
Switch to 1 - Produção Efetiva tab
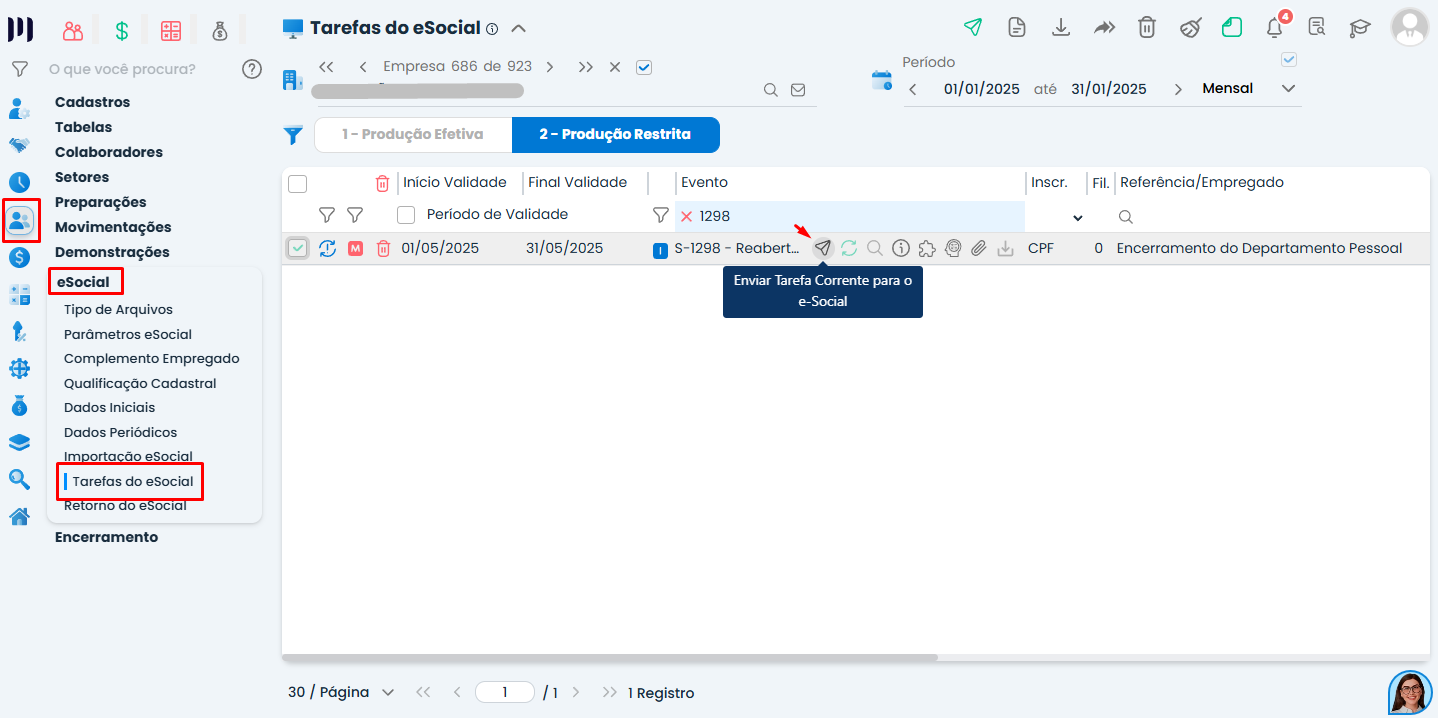413,134
